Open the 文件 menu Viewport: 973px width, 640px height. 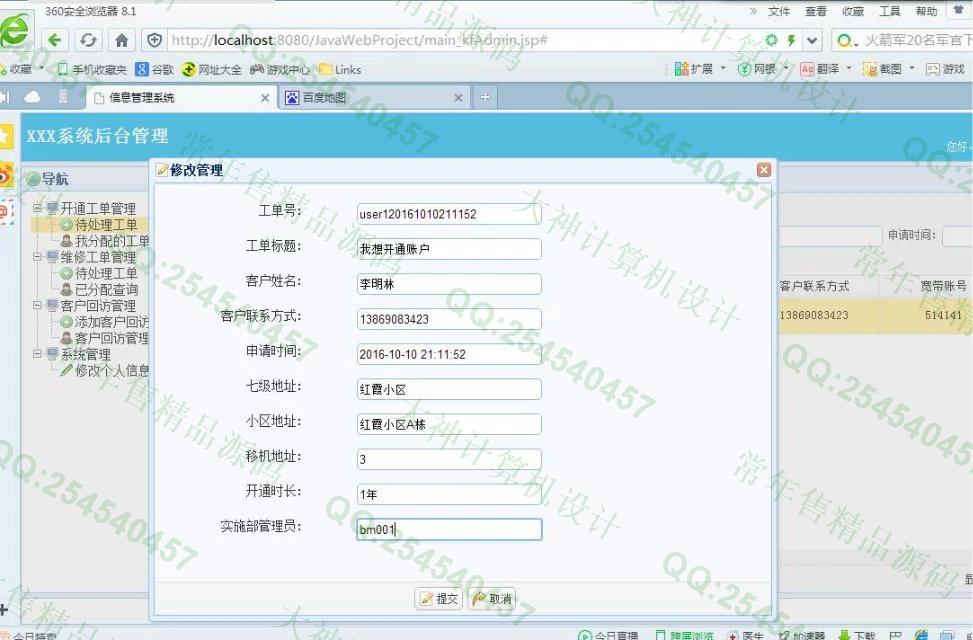click(x=778, y=11)
